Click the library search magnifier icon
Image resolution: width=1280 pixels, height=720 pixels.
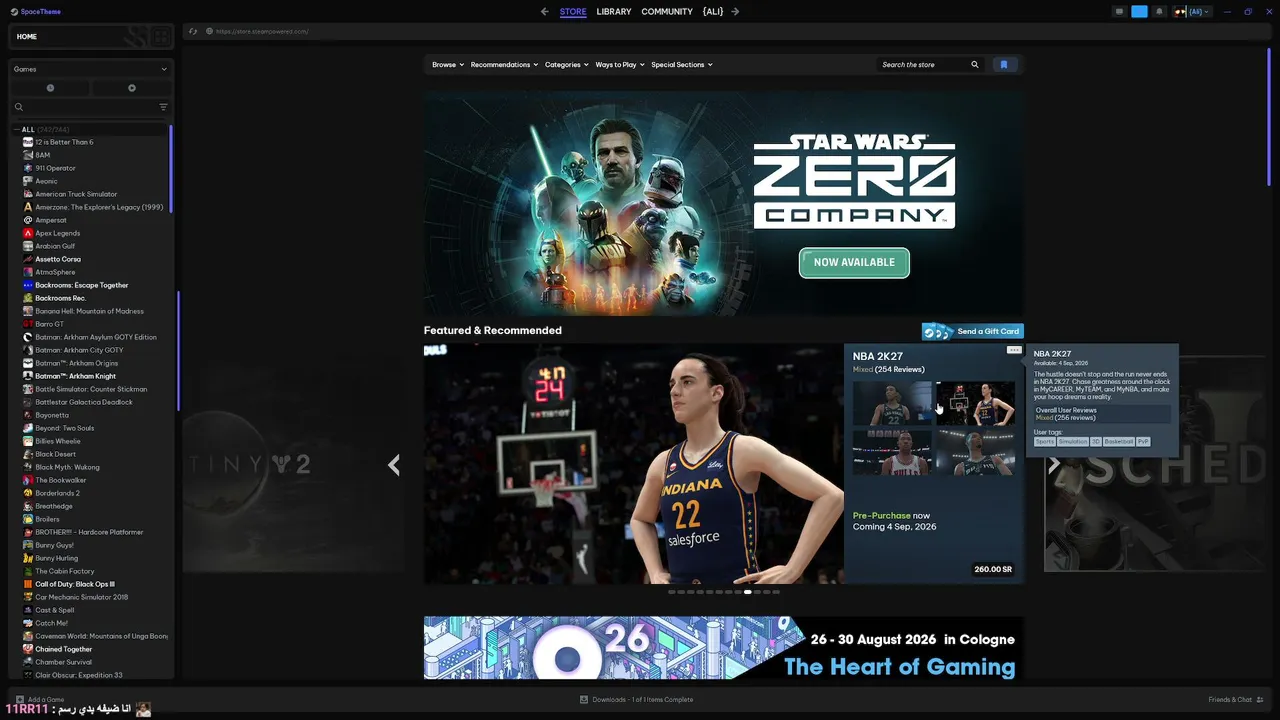(x=19, y=107)
